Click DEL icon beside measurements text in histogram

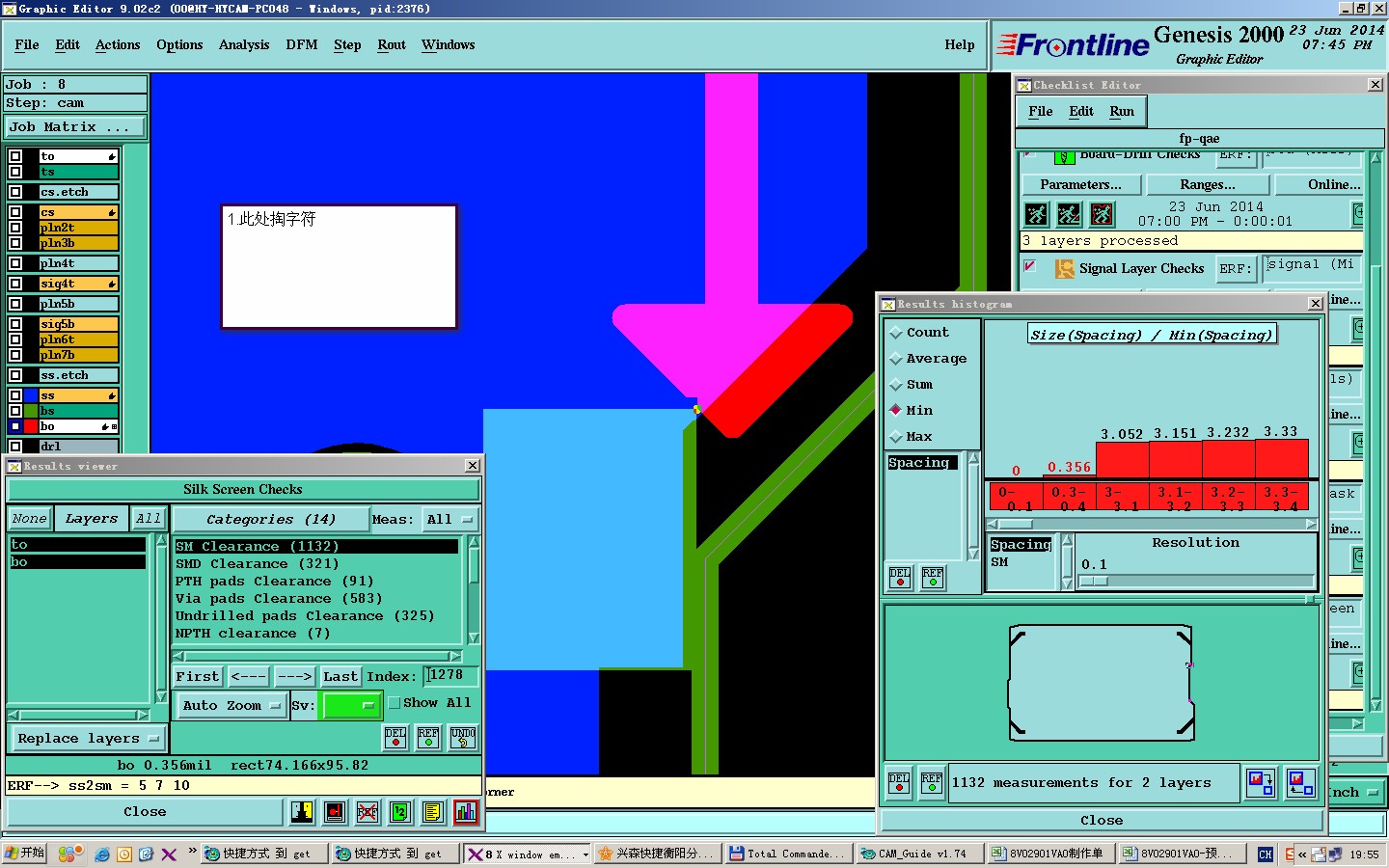899,782
